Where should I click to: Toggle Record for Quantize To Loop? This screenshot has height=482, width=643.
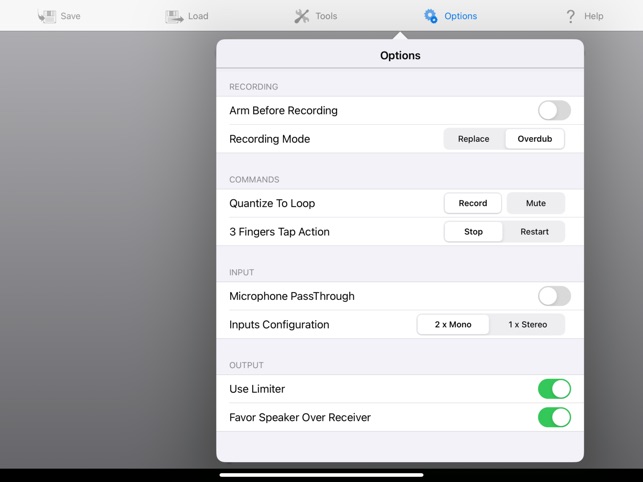[x=473, y=203]
